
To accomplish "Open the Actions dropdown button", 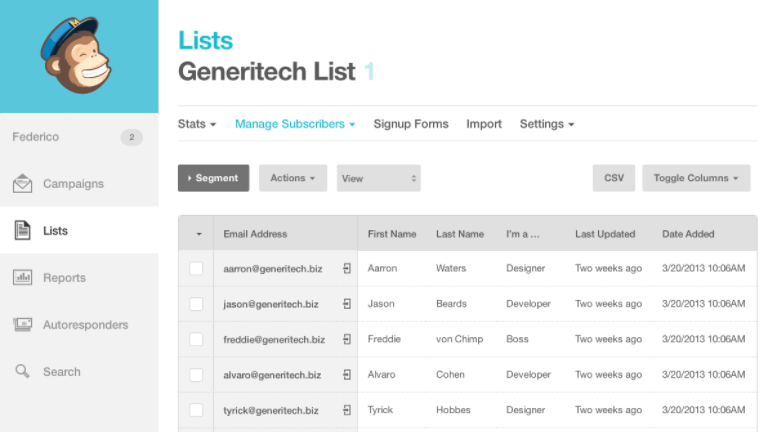I will (x=292, y=178).
